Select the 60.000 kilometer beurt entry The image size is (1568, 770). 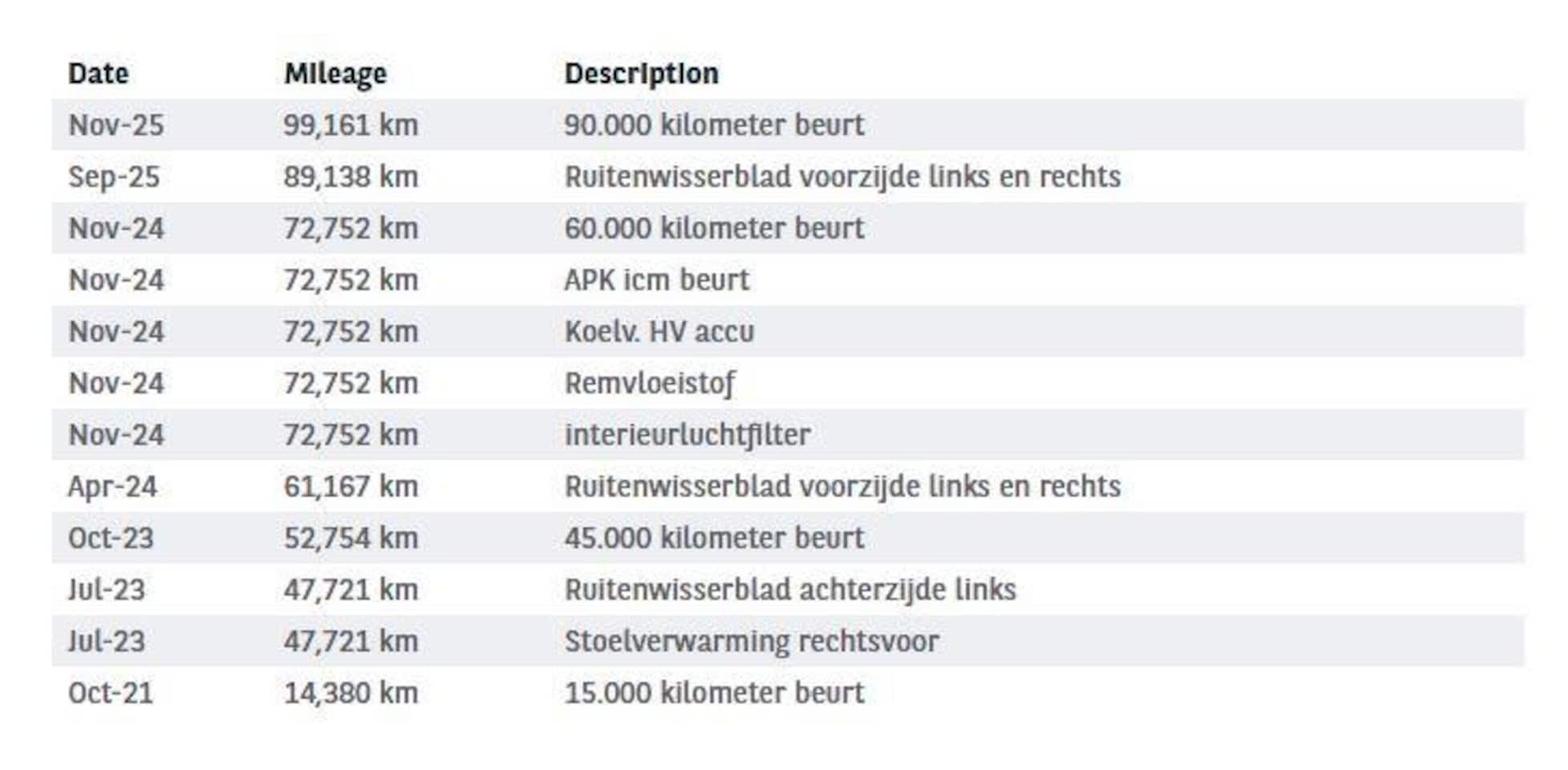coord(714,229)
